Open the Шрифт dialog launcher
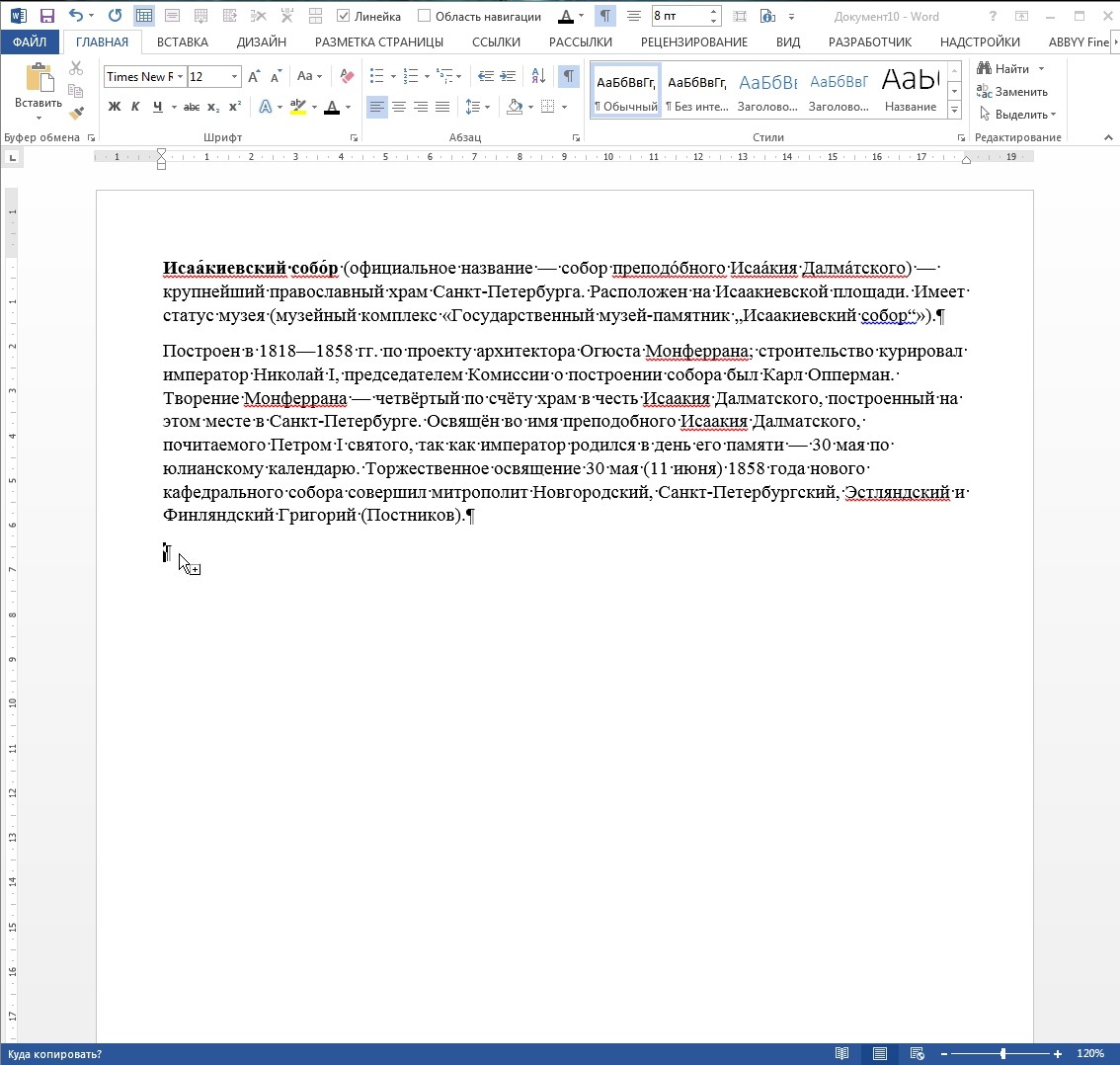The image size is (1120, 1065). (354, 138)
